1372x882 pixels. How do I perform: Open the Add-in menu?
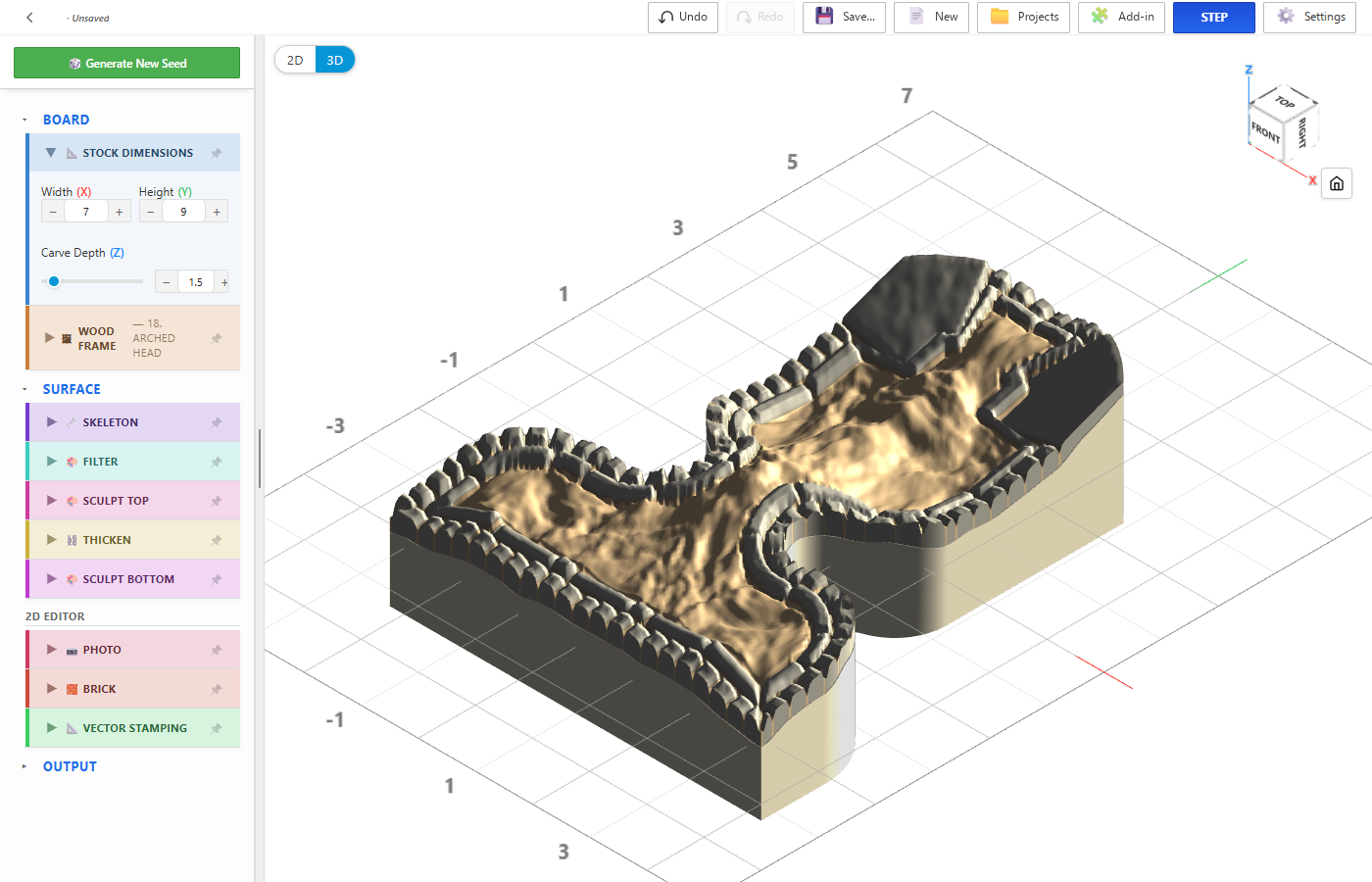pos(1121,18)
